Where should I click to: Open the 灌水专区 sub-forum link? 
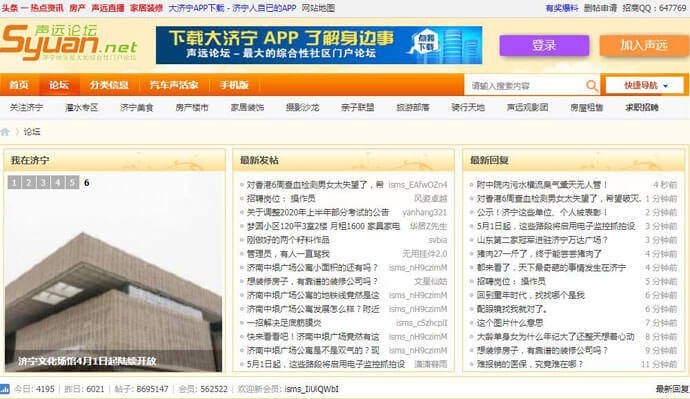[x=81, y=107]
